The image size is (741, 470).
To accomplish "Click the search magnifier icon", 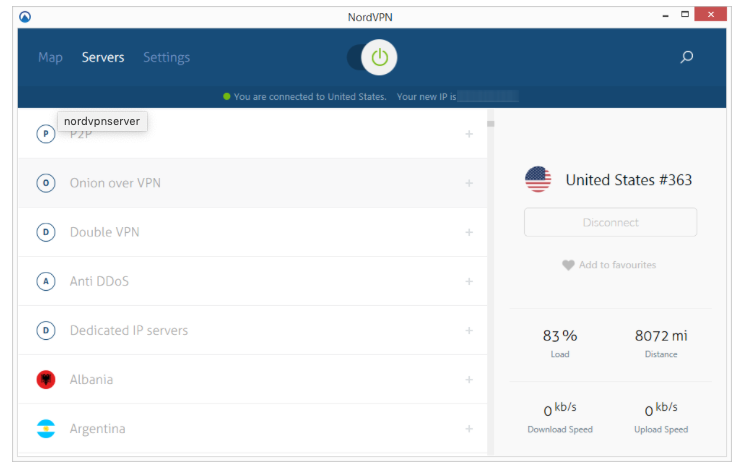I will [686, 58].
